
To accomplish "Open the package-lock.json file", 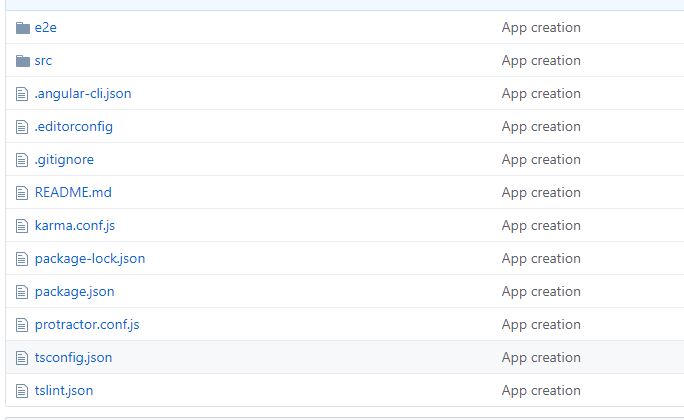I will (90, 259).
